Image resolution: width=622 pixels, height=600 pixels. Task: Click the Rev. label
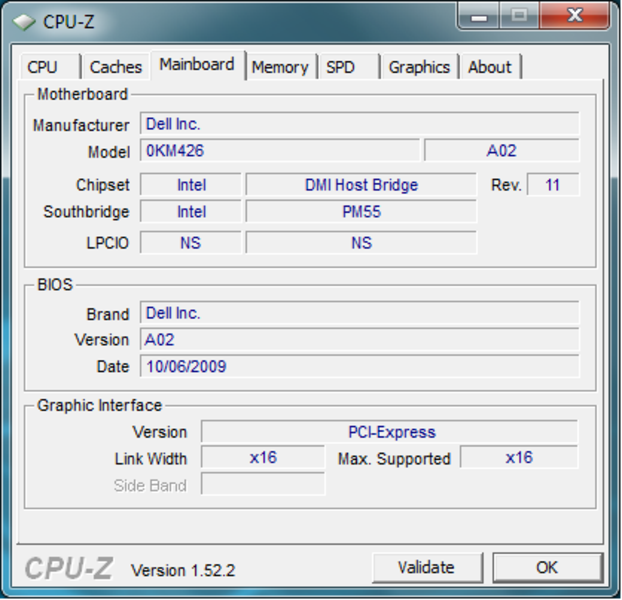tap(506, 185)
